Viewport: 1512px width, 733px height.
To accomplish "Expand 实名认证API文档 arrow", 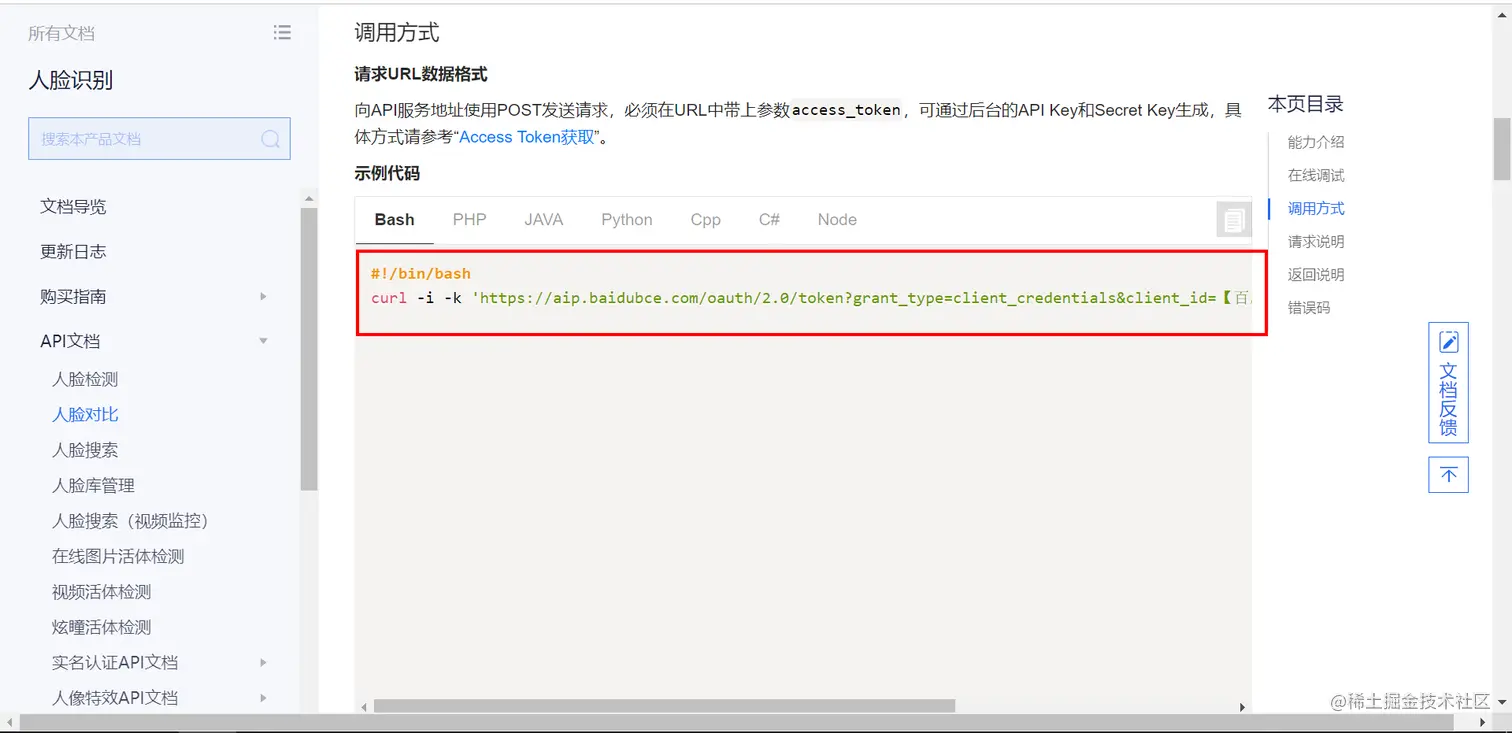I will [263, 662].
